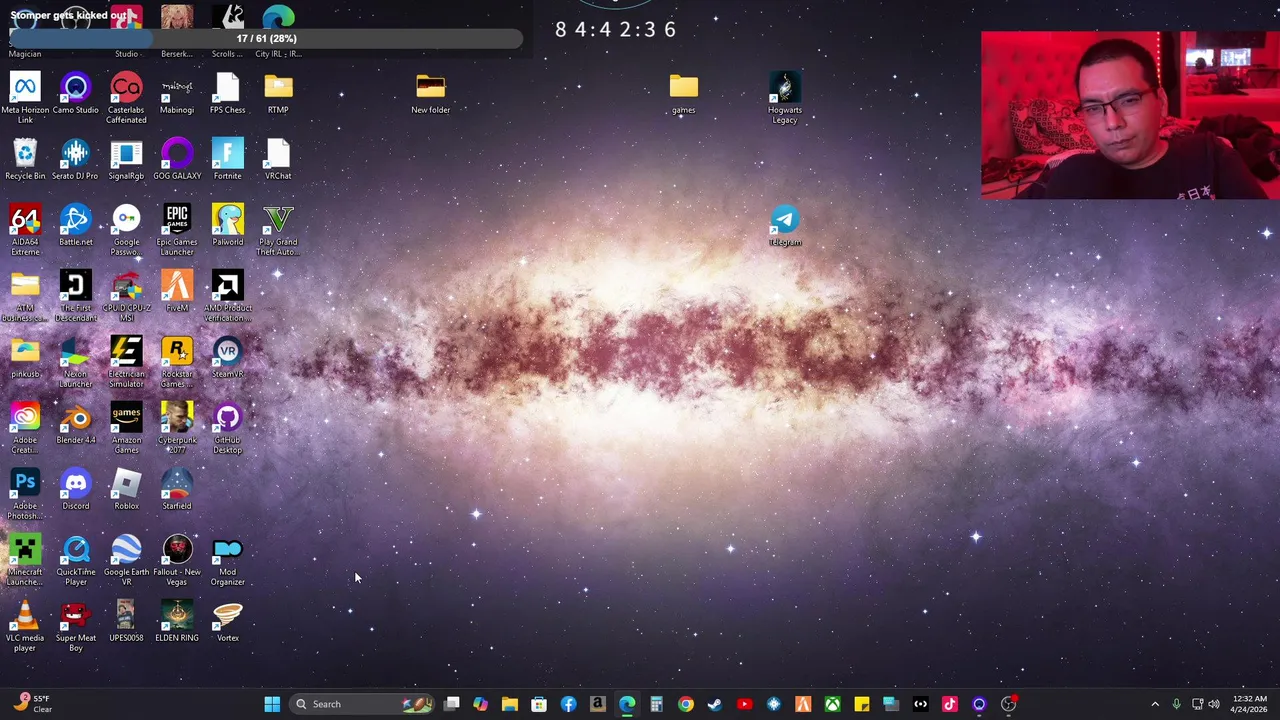
Task: Select the Adobe Photoshop shortcut
Action: pyautogui.click(x=25, y=494)
